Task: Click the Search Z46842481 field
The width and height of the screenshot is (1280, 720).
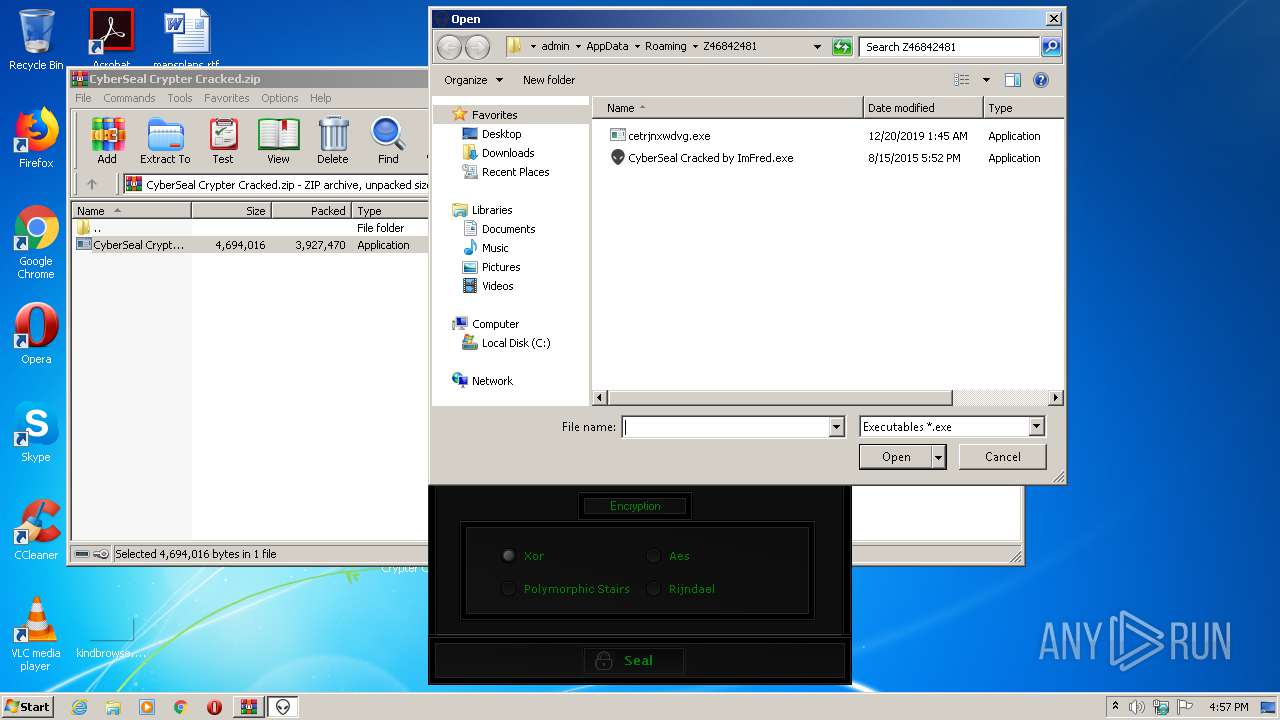Action: (949, 46)
